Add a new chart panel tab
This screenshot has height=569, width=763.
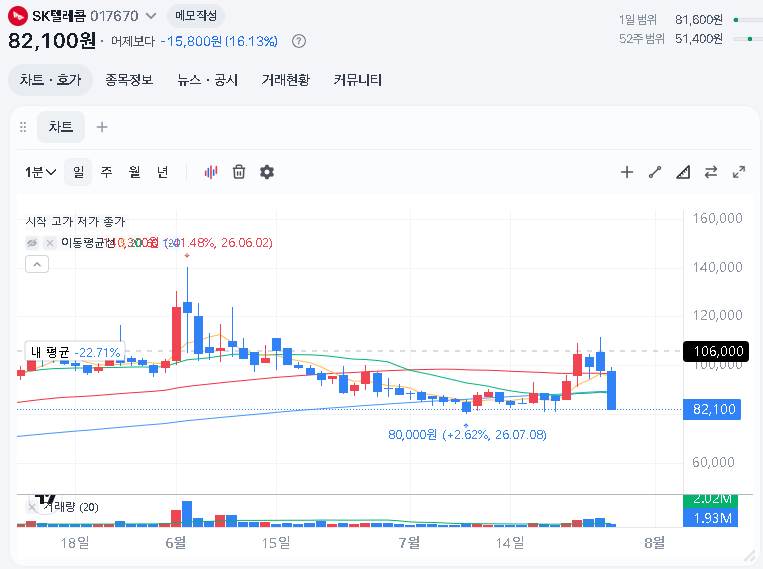pos(102,127)
